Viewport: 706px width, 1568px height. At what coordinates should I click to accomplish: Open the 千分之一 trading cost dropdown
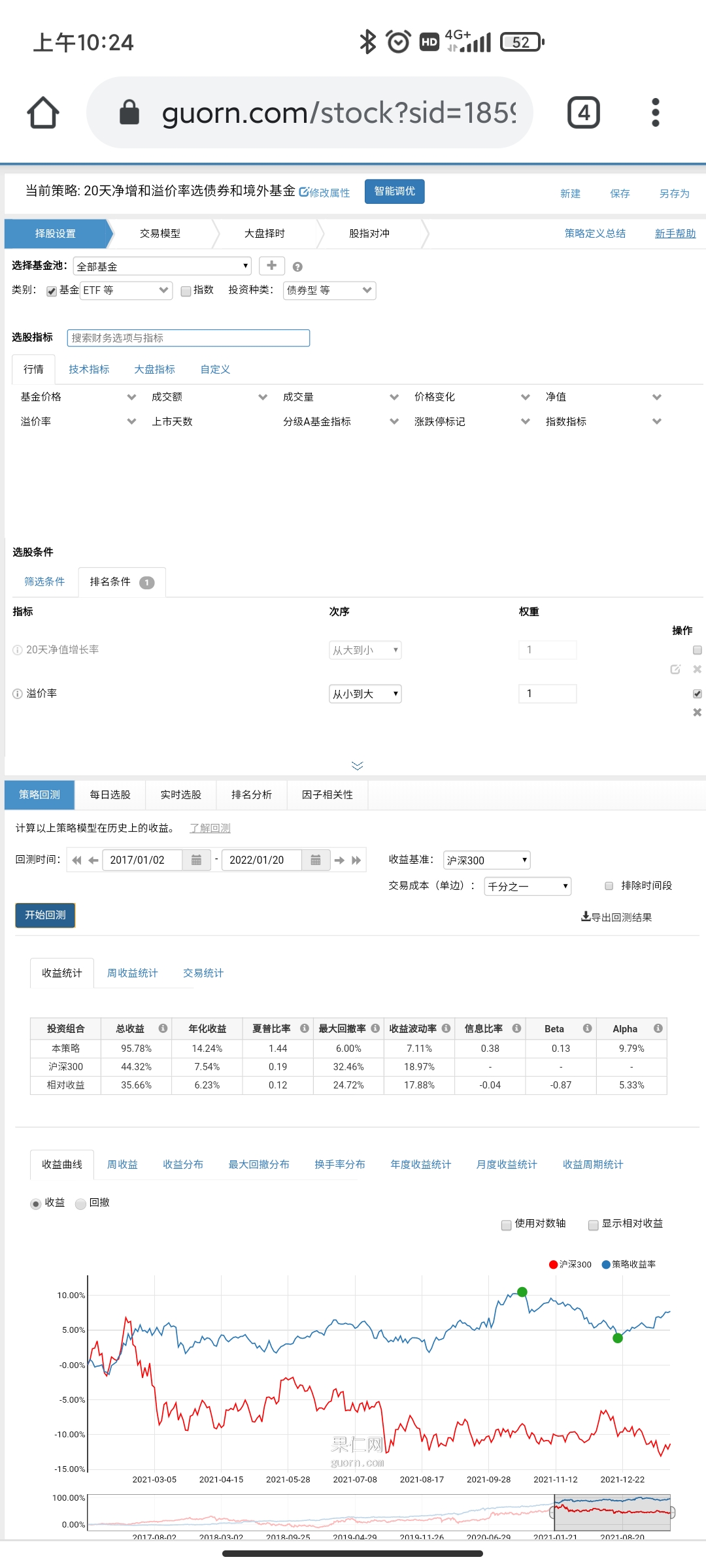click(x=528, y=887)
